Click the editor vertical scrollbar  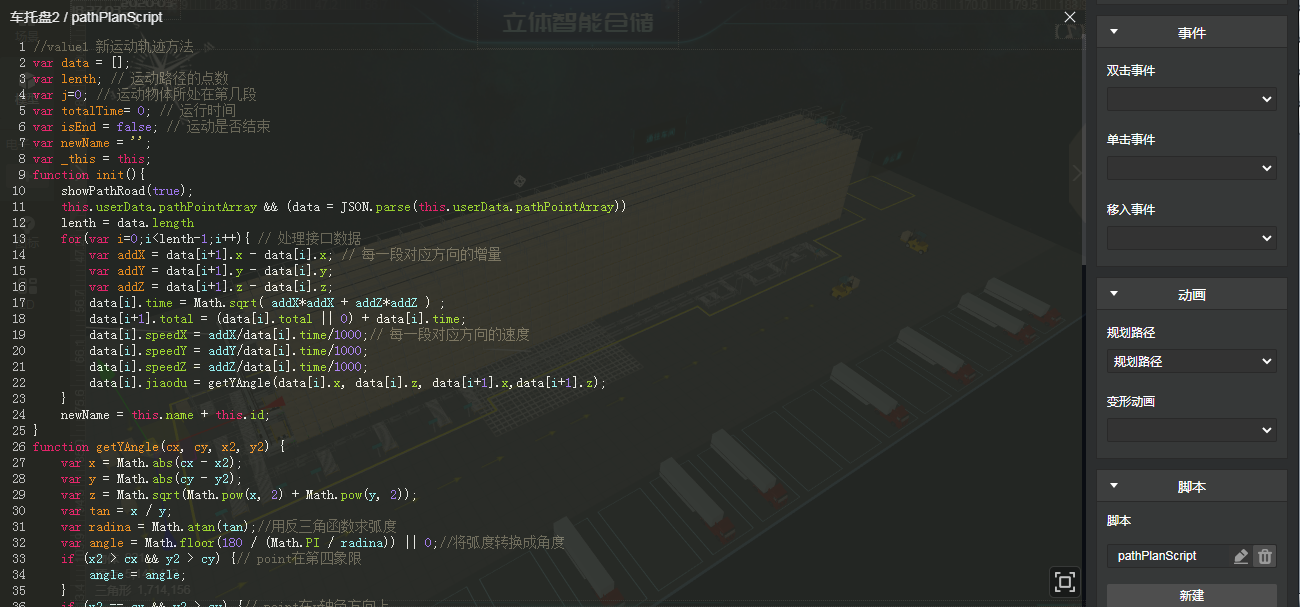click(x=1084, y=150)
